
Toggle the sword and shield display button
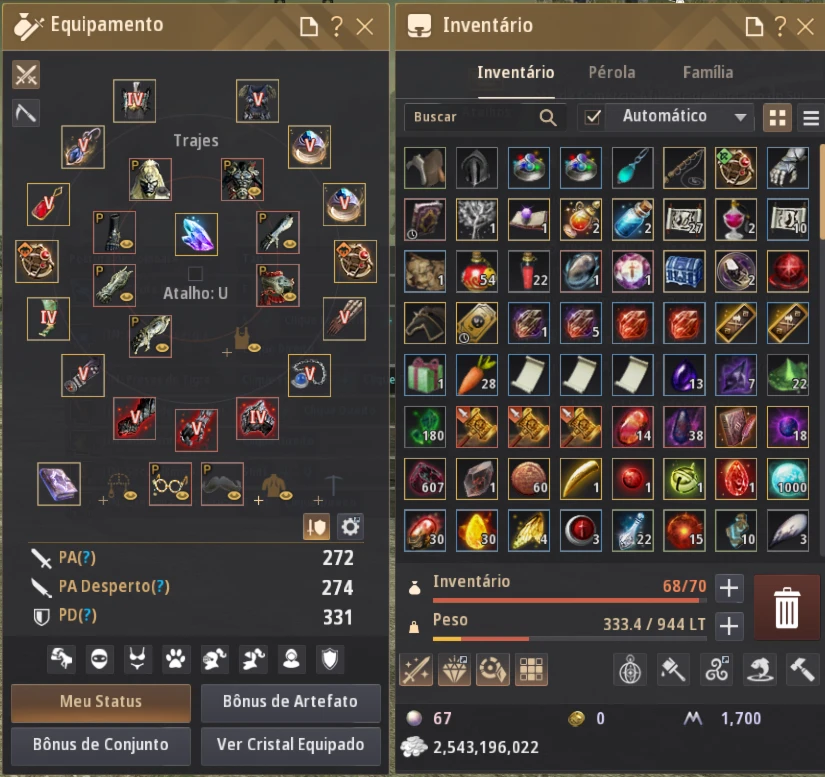[x=317, y=527]
